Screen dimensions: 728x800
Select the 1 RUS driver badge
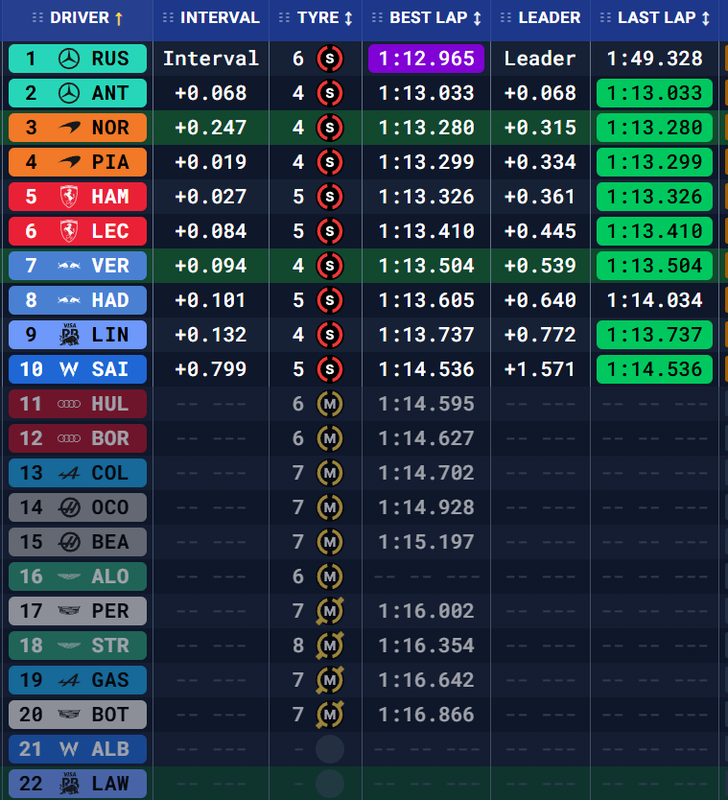(78, 59)
